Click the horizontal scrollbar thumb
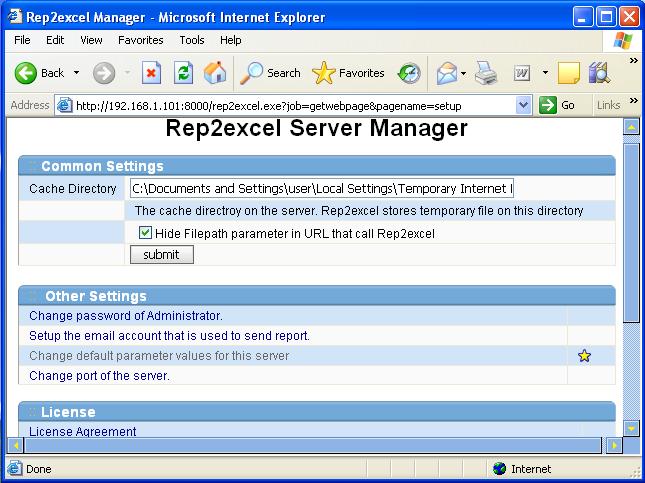This screenshot has width=645, height=483. coord(313,445)
